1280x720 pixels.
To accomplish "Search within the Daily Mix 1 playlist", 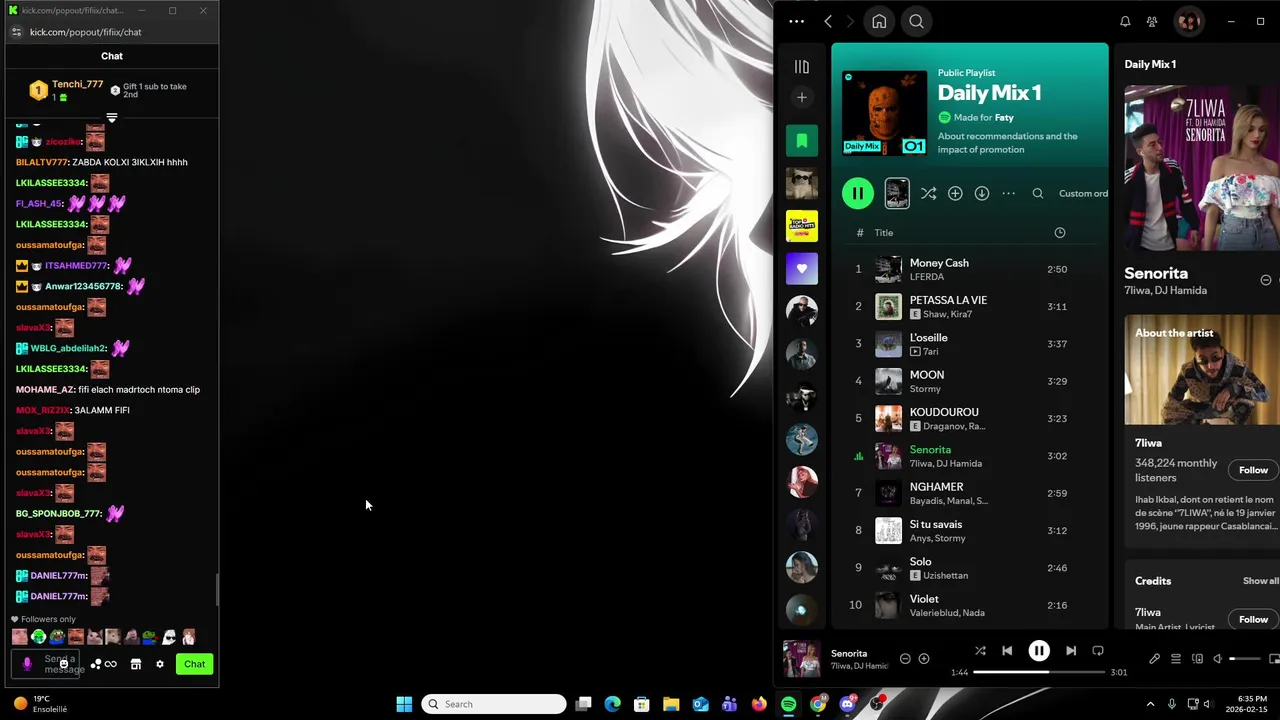I will point(1038,193).
